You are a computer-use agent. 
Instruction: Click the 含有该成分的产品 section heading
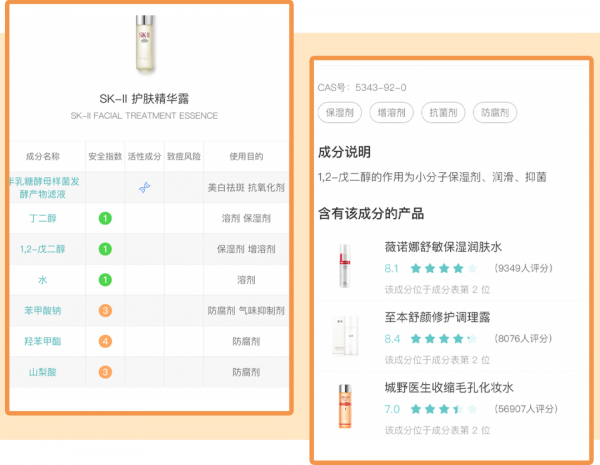[371, 213]
